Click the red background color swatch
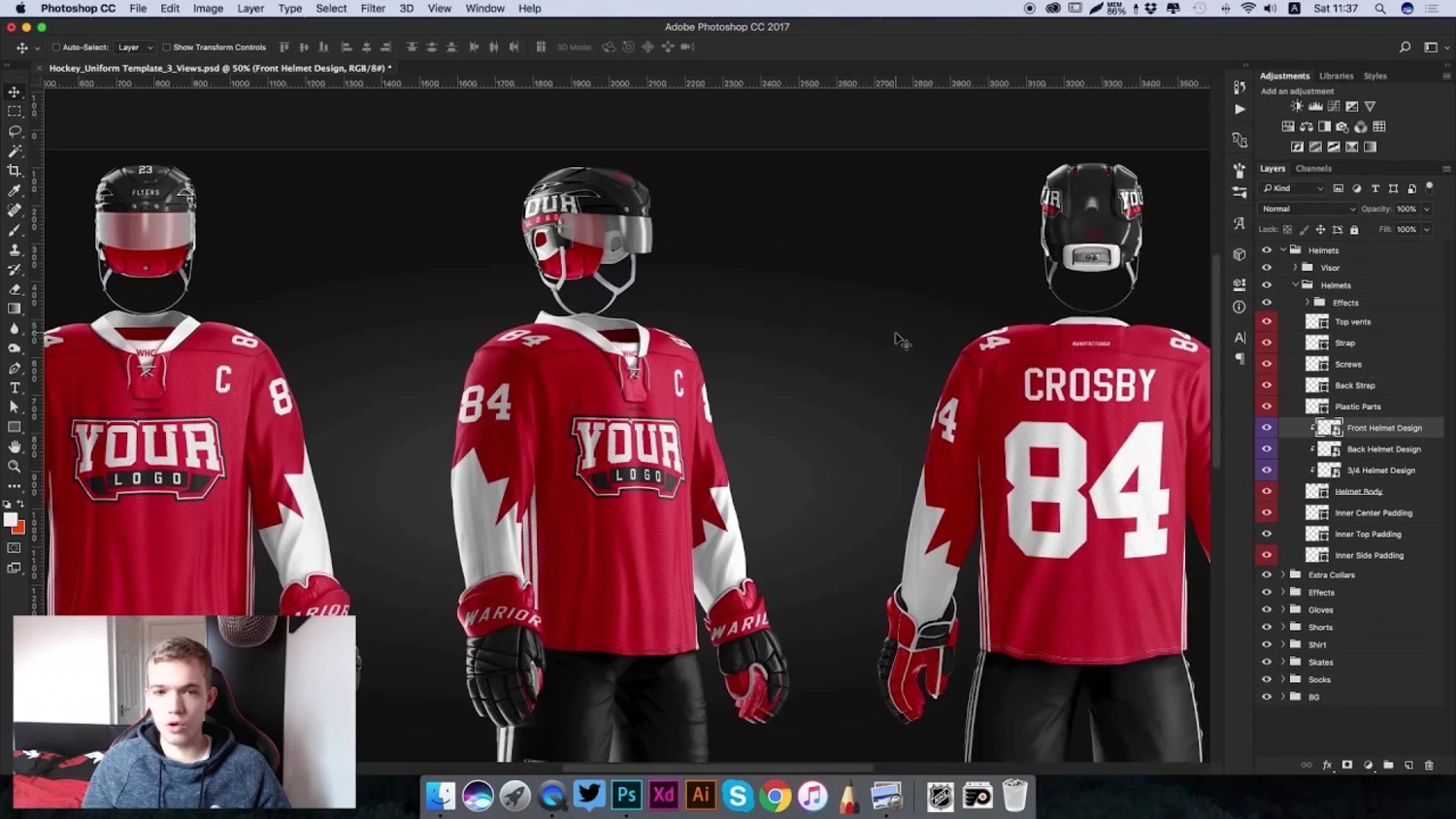The height and width of the screenshot is (819, 1456). tap(19, 528)
